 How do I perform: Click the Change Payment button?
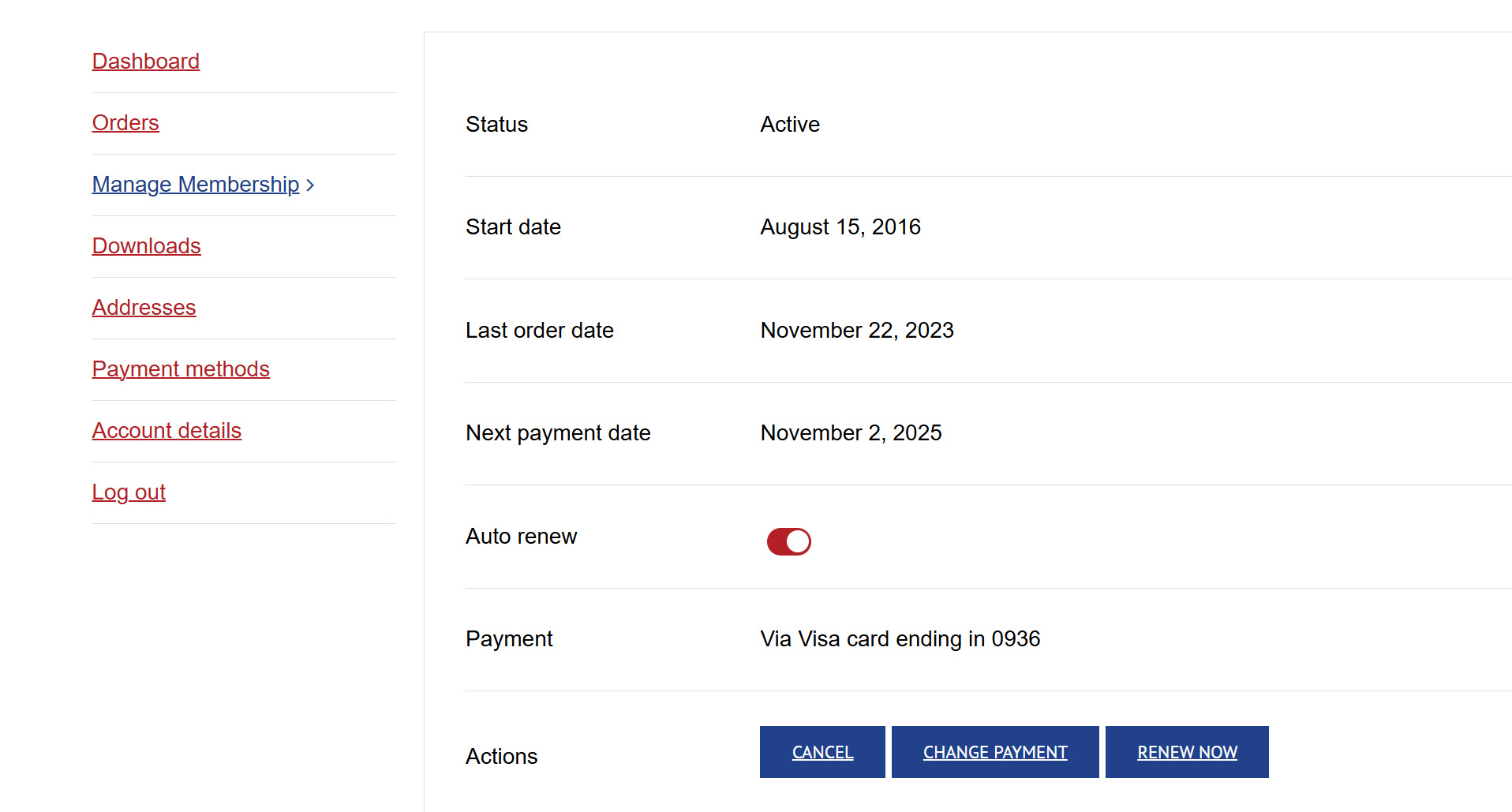coord(994,752)
